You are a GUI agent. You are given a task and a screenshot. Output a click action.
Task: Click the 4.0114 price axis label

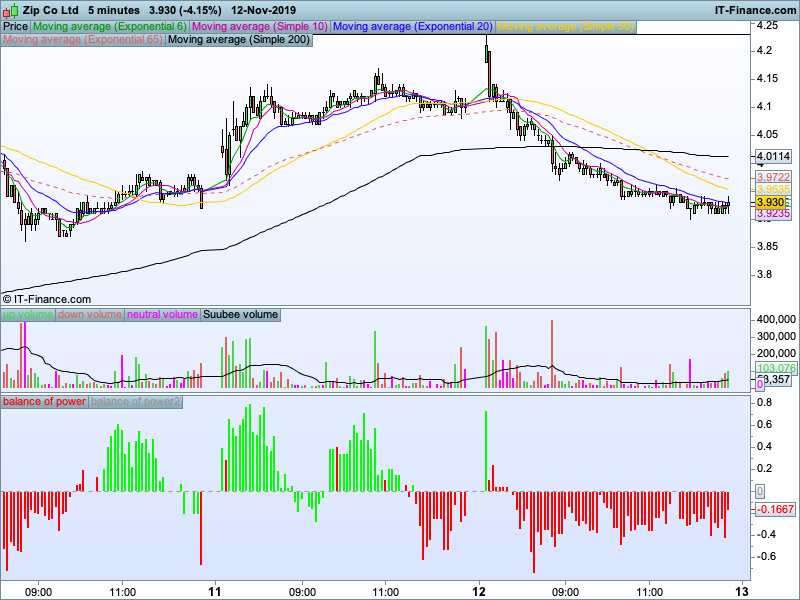pyautogui.click(x=773, y=156)
